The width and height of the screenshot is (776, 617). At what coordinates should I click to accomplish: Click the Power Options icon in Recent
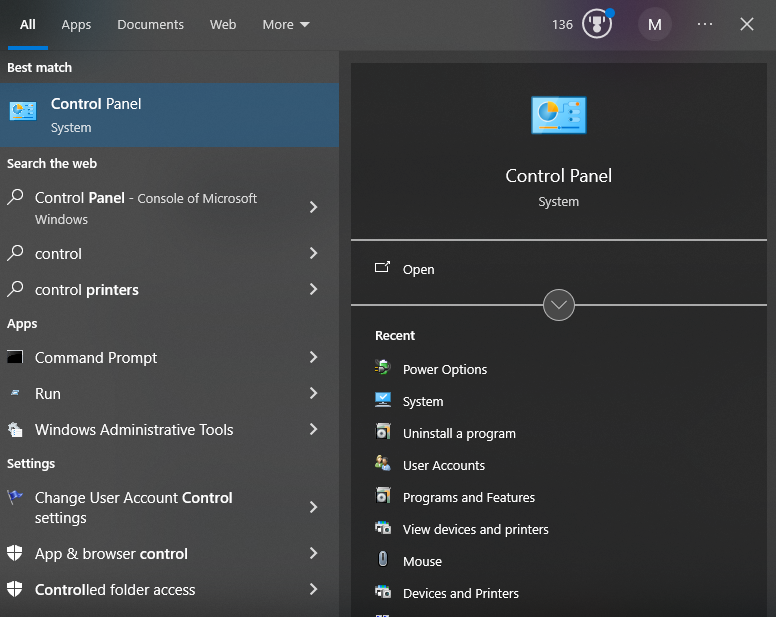click(x=382, y=369)
